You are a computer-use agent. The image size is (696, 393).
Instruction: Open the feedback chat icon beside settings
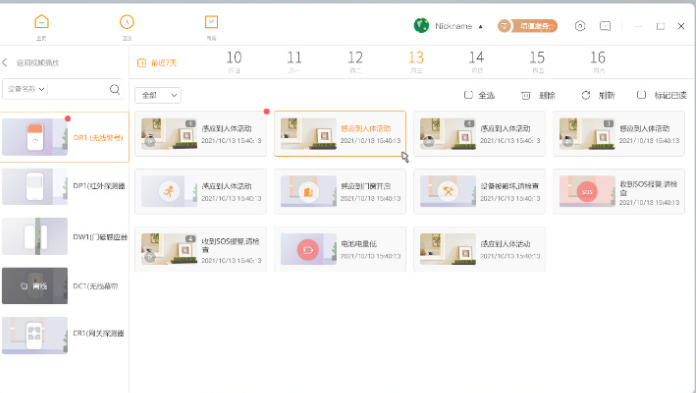point(605,26)
